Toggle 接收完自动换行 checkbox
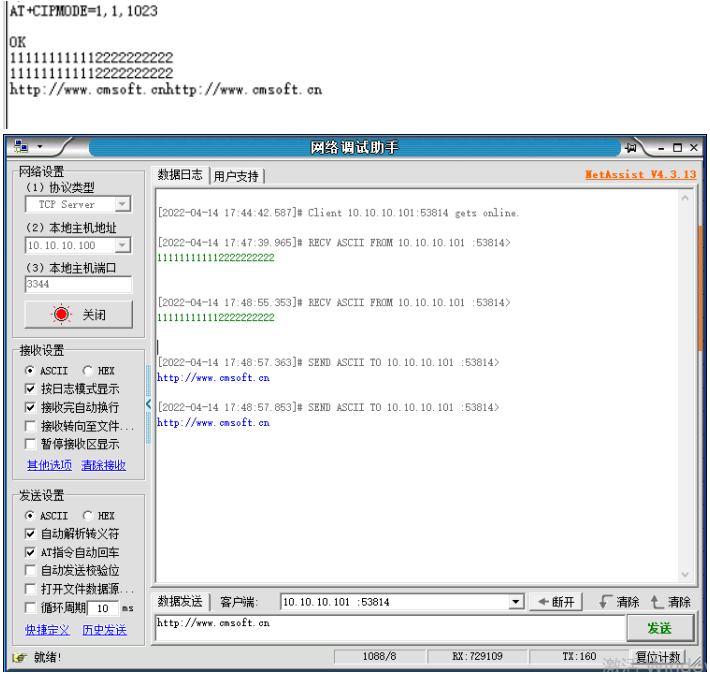The height and width of the screenshot is (674, 710). point(30,407)
